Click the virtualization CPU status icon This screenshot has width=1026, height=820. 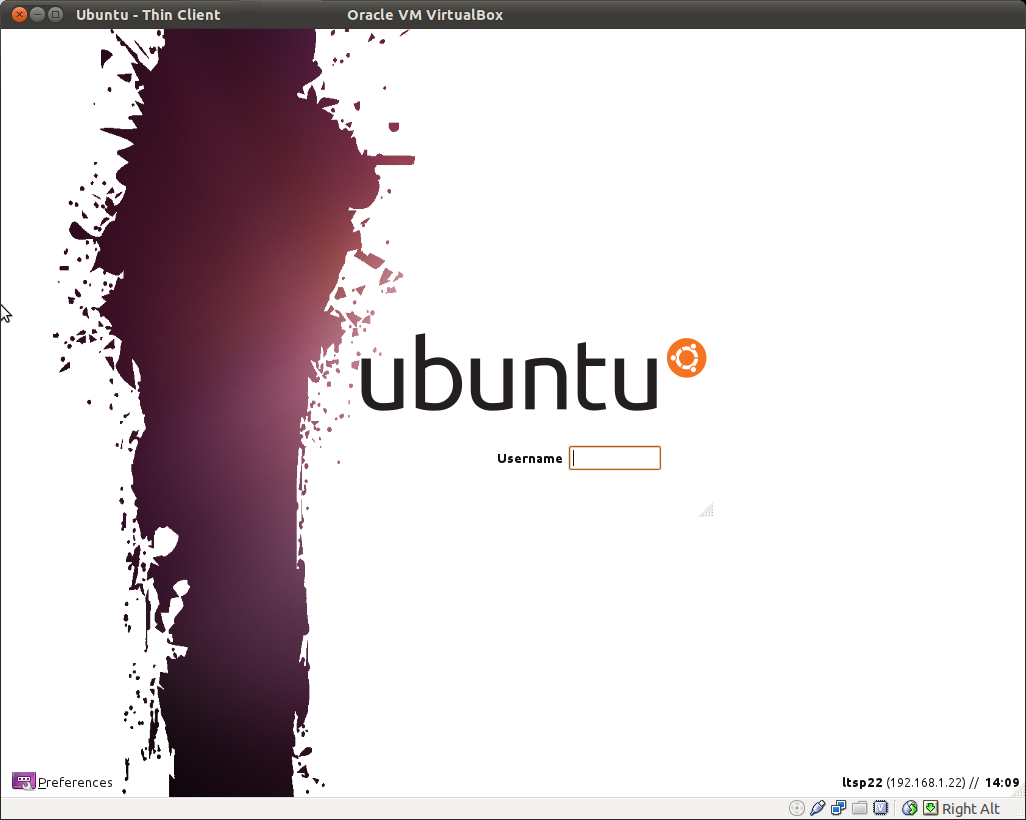880,808
